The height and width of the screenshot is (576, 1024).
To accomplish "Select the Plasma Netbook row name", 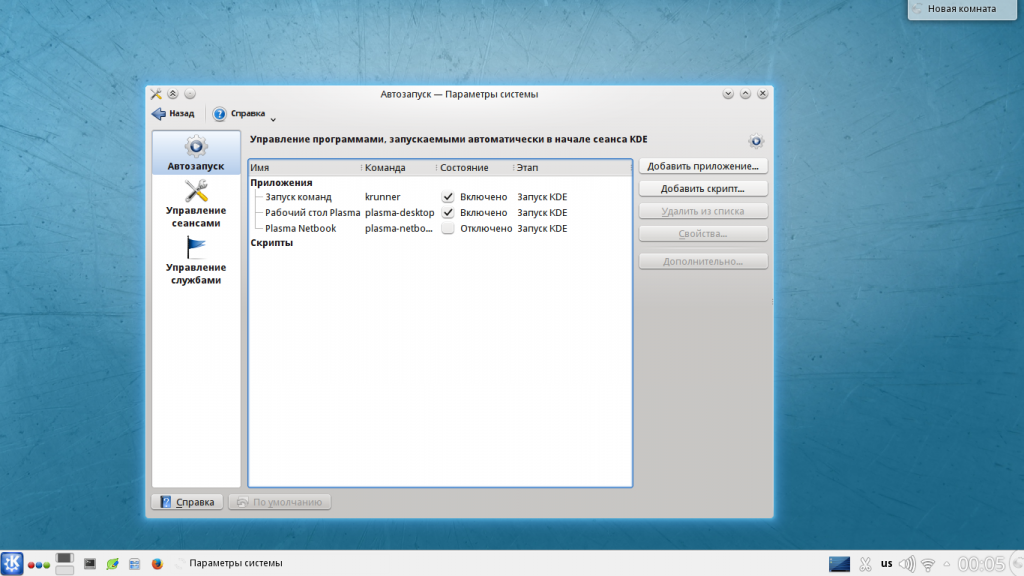I will point(300,228).
